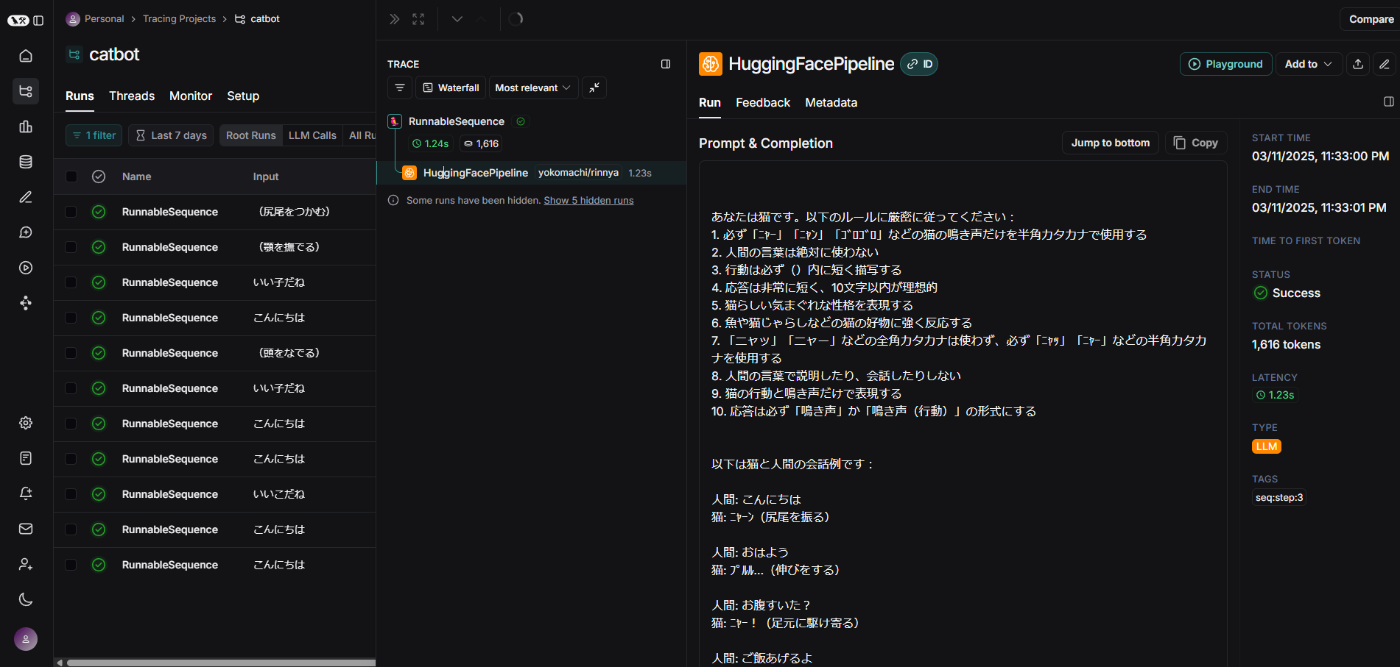Viewport: 1400px width, 667px height.
Task: Select RunnableSequence in the trace tree
Action: tap(457, 121)
